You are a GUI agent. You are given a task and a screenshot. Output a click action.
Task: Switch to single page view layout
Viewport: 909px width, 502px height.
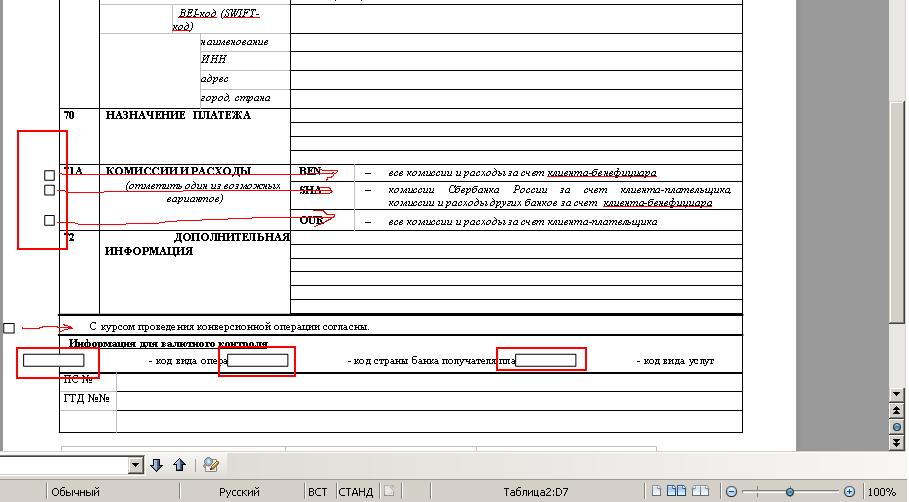(657, 491)
